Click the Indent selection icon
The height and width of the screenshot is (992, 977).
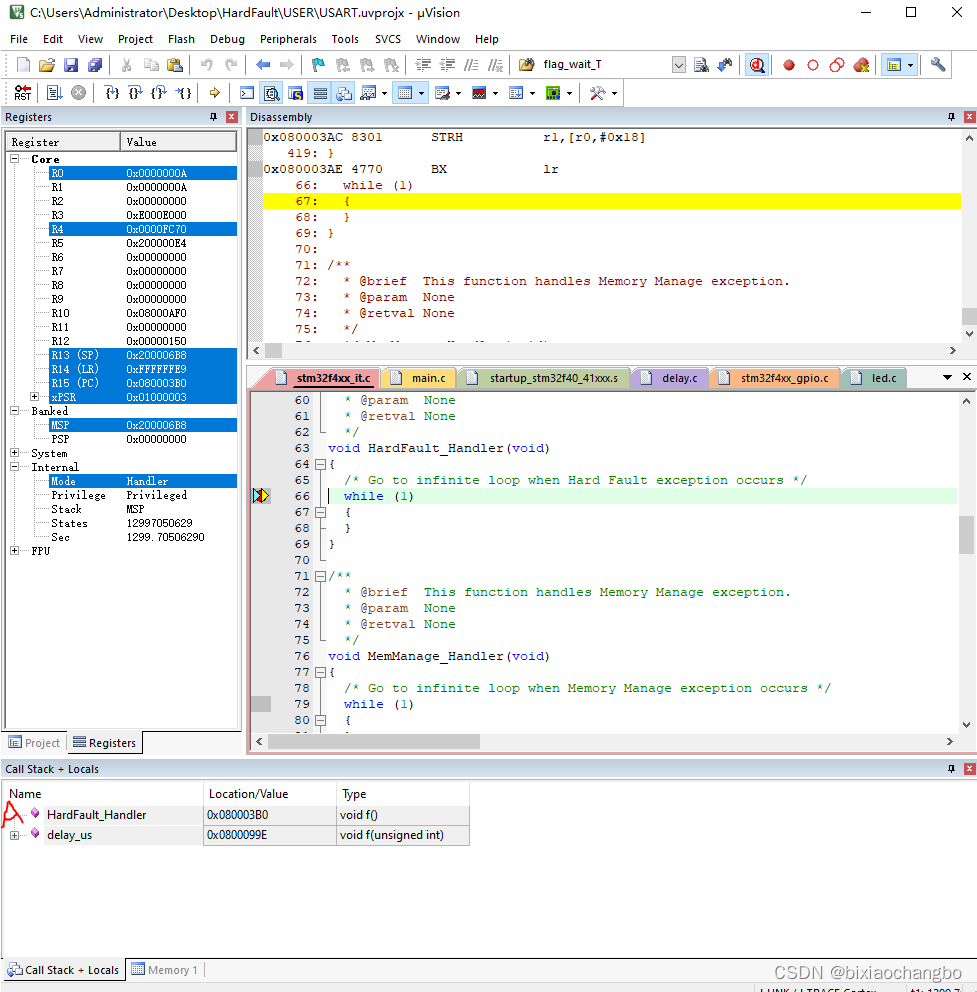(x=423, y=65)
